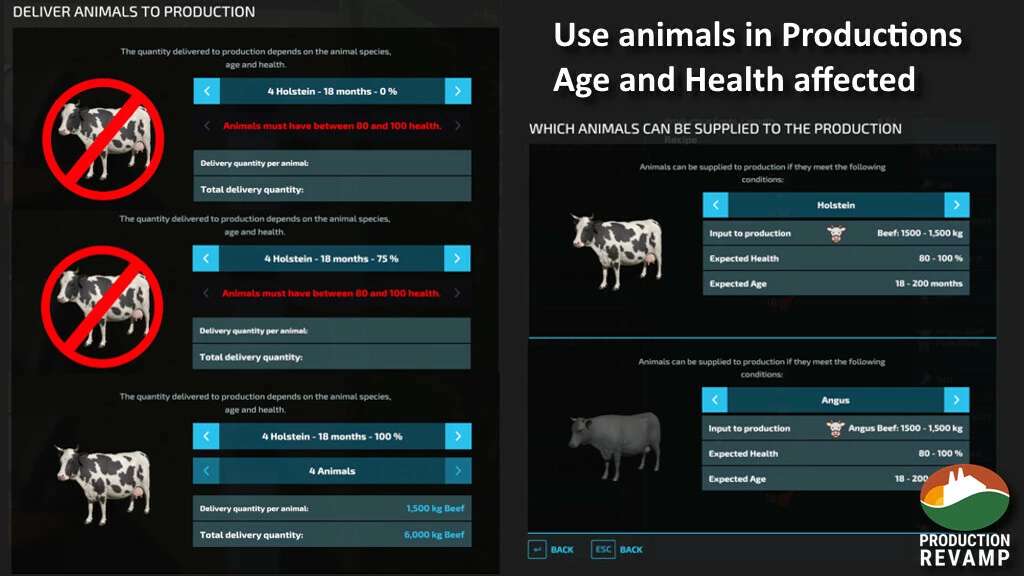
Task: Click left arrow of Holstein 0 % selector
Action: [x=206, y=91]
